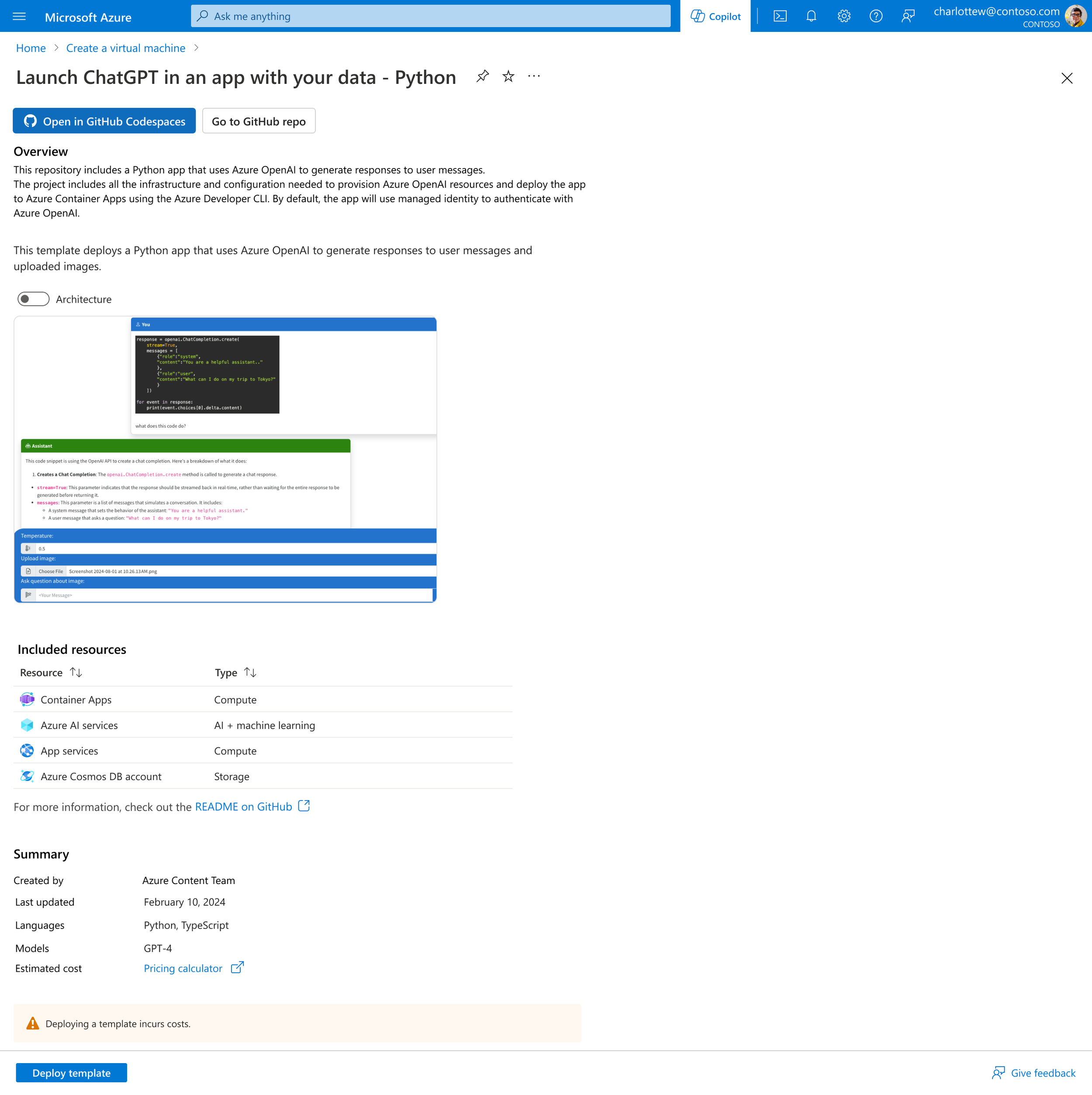Click the help question mark icon
The height and width of the screenshot is (1095, 1092).
tap(875, 17)
